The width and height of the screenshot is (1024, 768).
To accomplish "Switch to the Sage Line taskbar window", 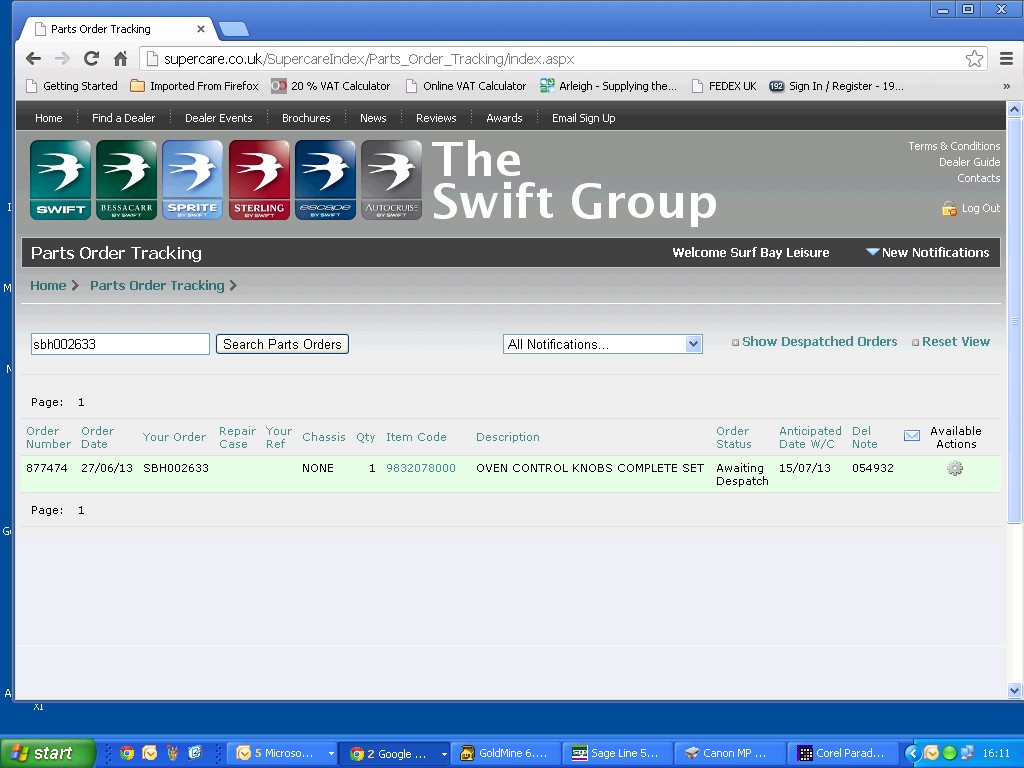I will click(x=616, y=753).
